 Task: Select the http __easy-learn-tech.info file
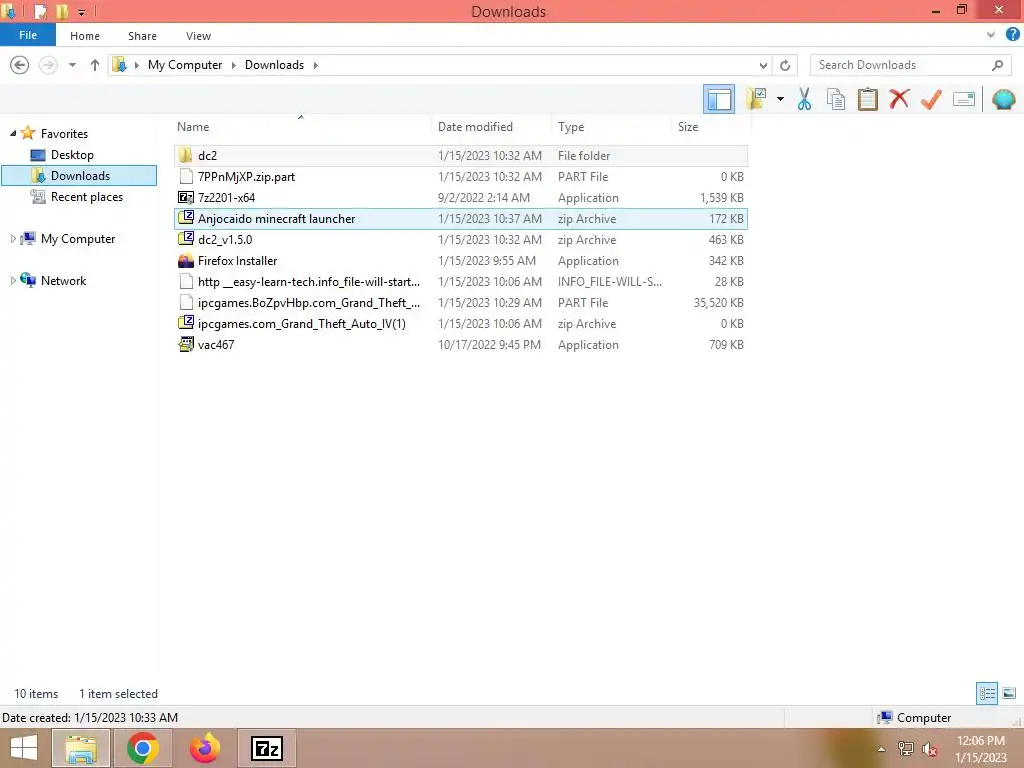click(461, 281)
